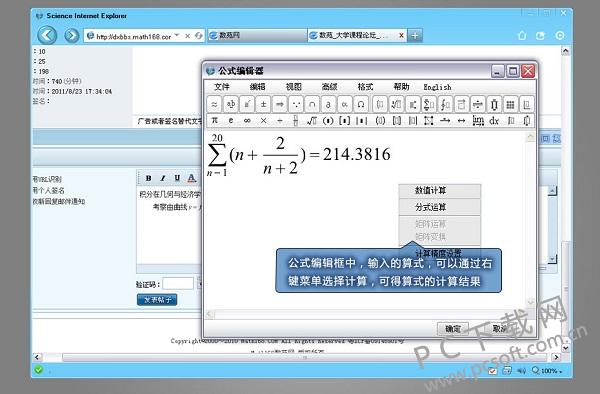600x394 pixels.
Task: Insert the constant e symbol
Action: click(231, 120)
